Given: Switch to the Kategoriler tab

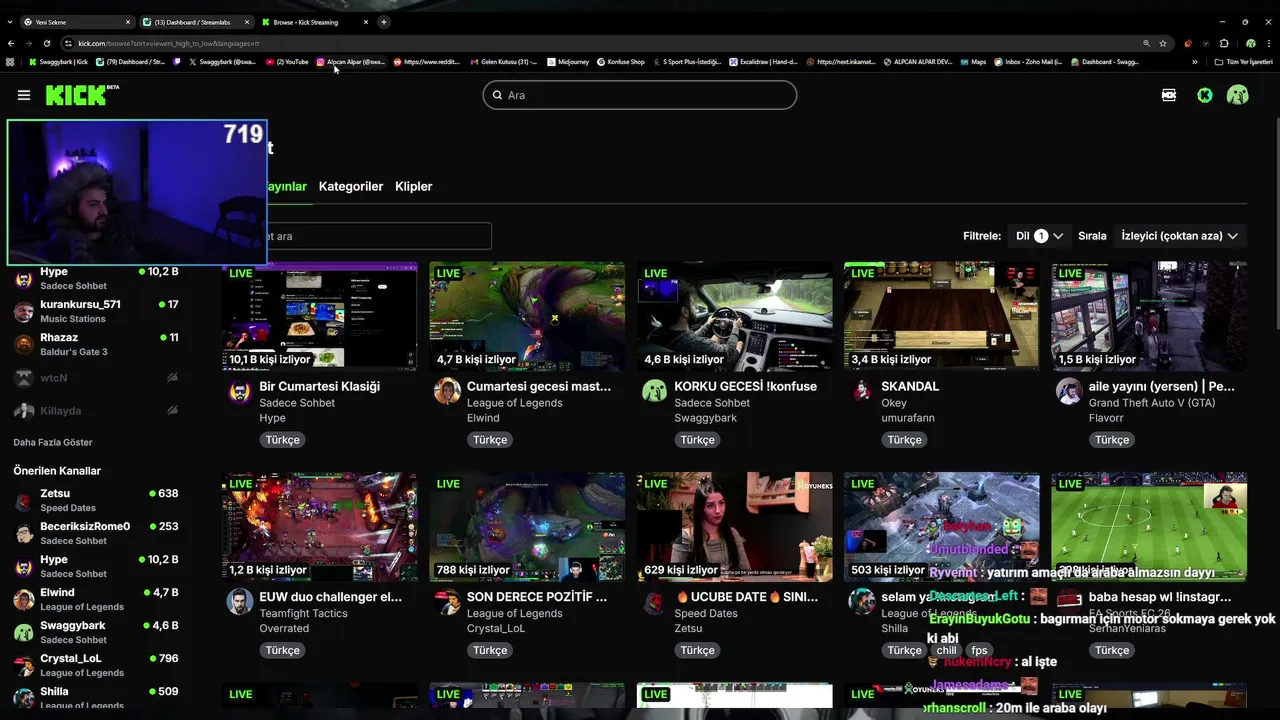Looking at the screenshot, I should point(351,187).
